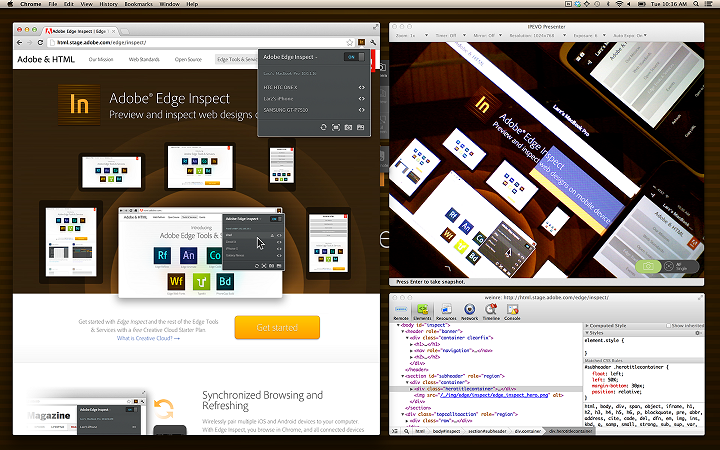Open the Edge Inspect extension icon in Chrome toolbar
720x450 pixels.
(x=361, y=42)
